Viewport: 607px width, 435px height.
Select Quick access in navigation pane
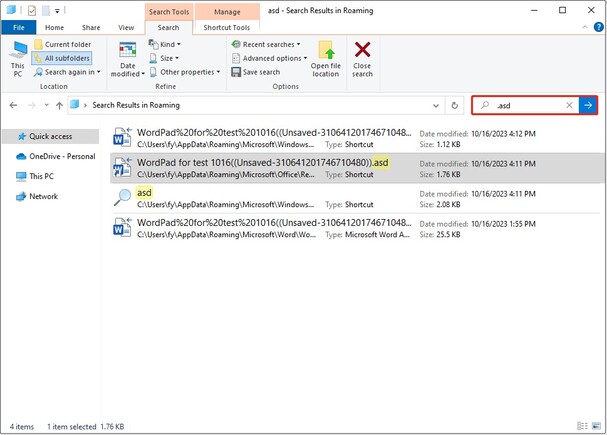[50, 136]
